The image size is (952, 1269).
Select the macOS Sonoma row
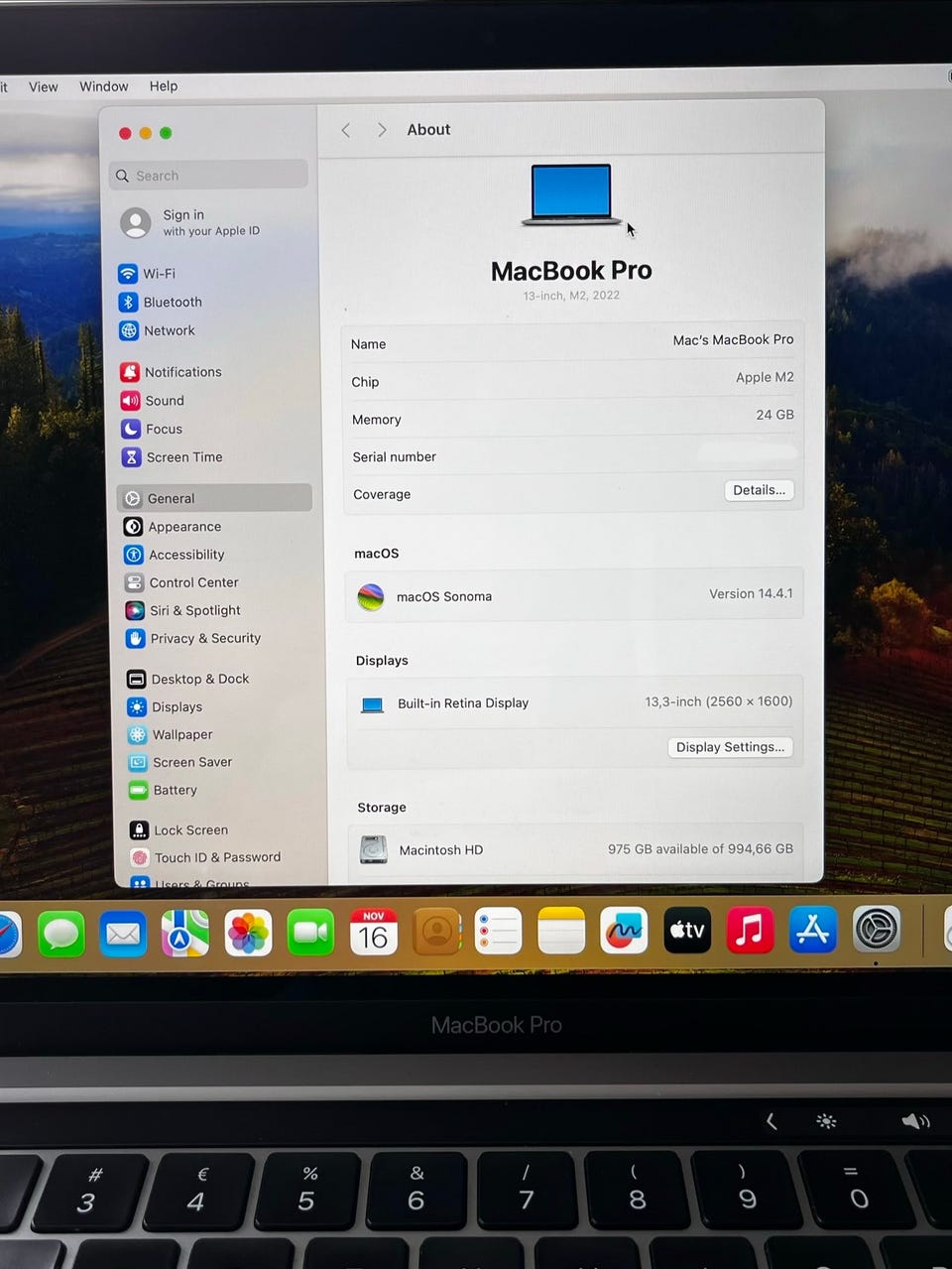click(574, 596)
